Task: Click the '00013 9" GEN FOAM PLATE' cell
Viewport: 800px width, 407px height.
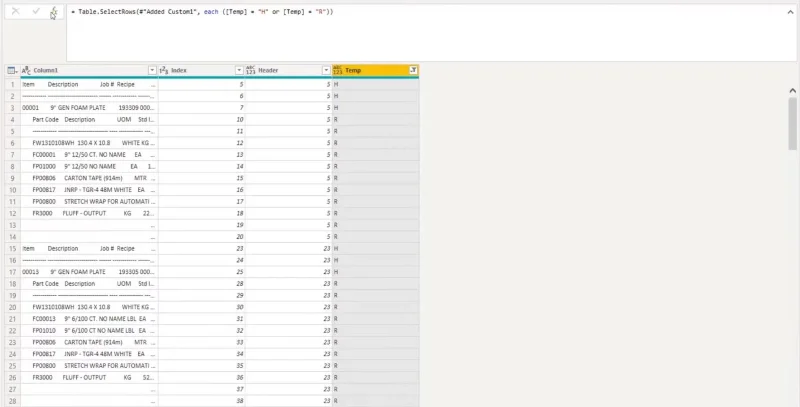Action: click(89, 272)
